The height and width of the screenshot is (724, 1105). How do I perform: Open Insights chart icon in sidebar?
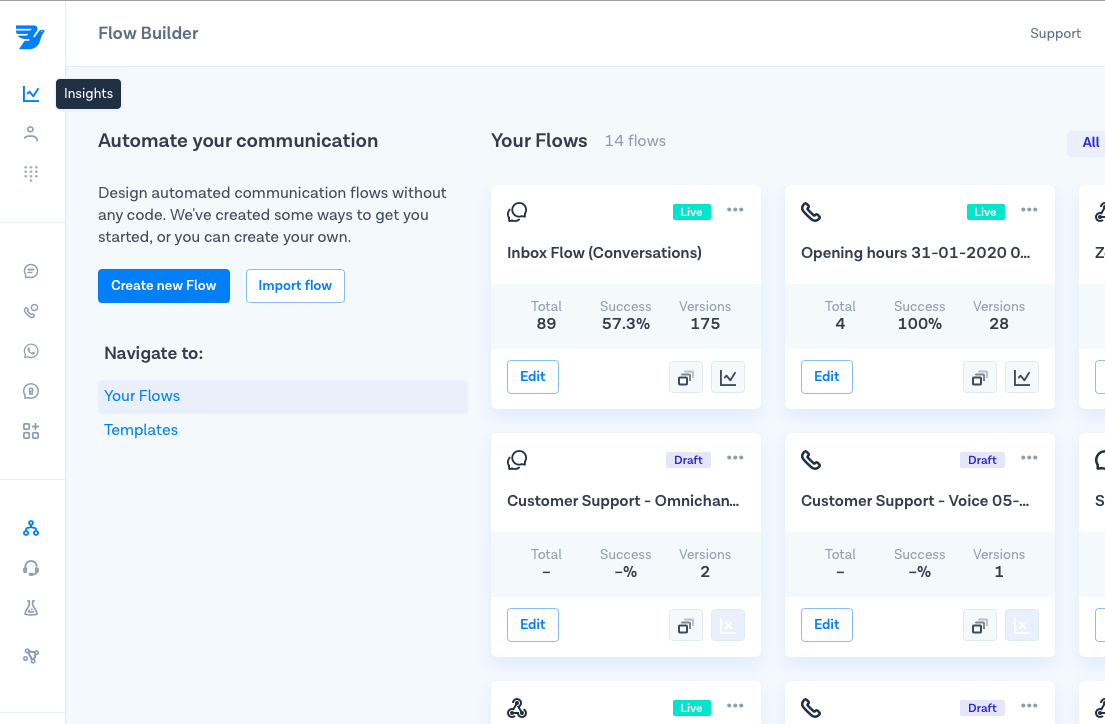31,94
